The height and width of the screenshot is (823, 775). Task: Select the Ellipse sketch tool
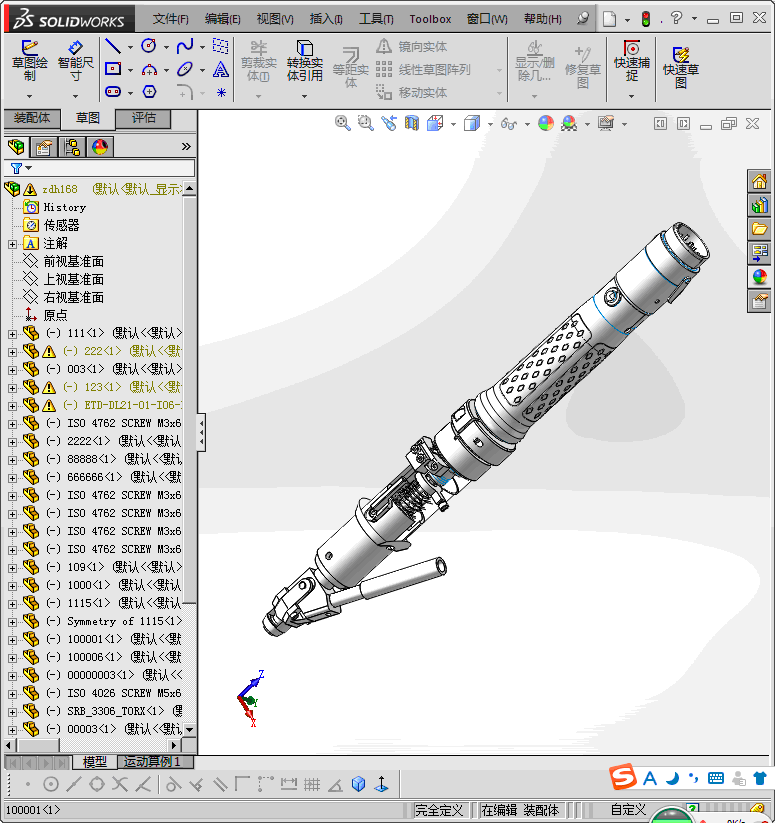pos(185,69)
